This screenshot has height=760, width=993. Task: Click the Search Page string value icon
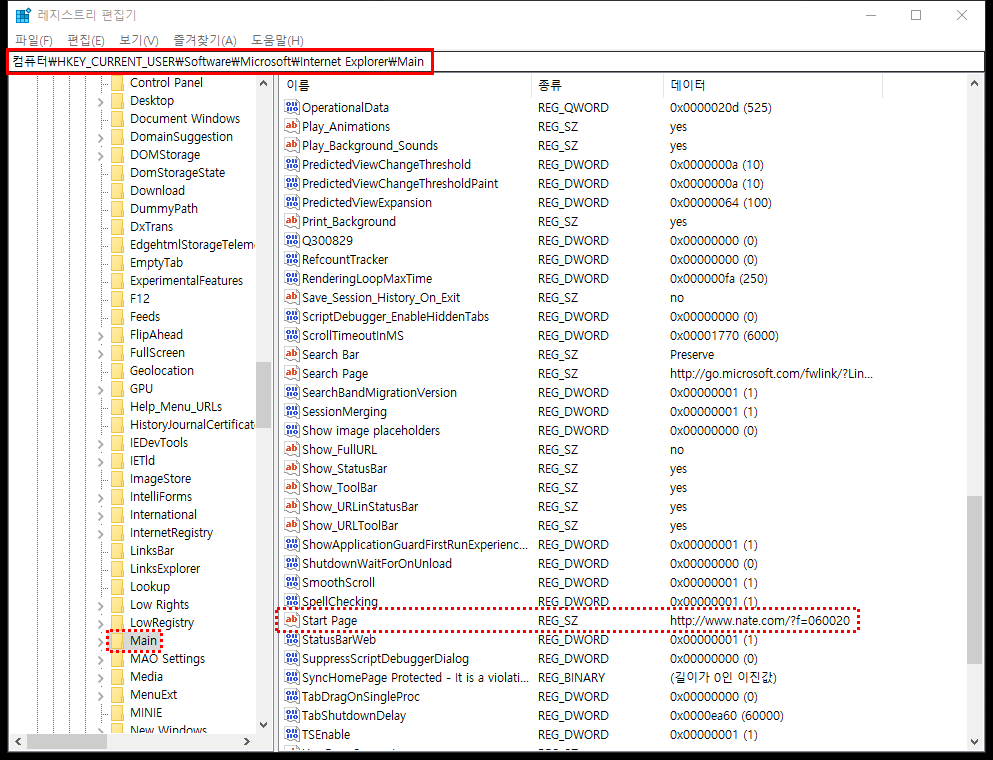291,373
